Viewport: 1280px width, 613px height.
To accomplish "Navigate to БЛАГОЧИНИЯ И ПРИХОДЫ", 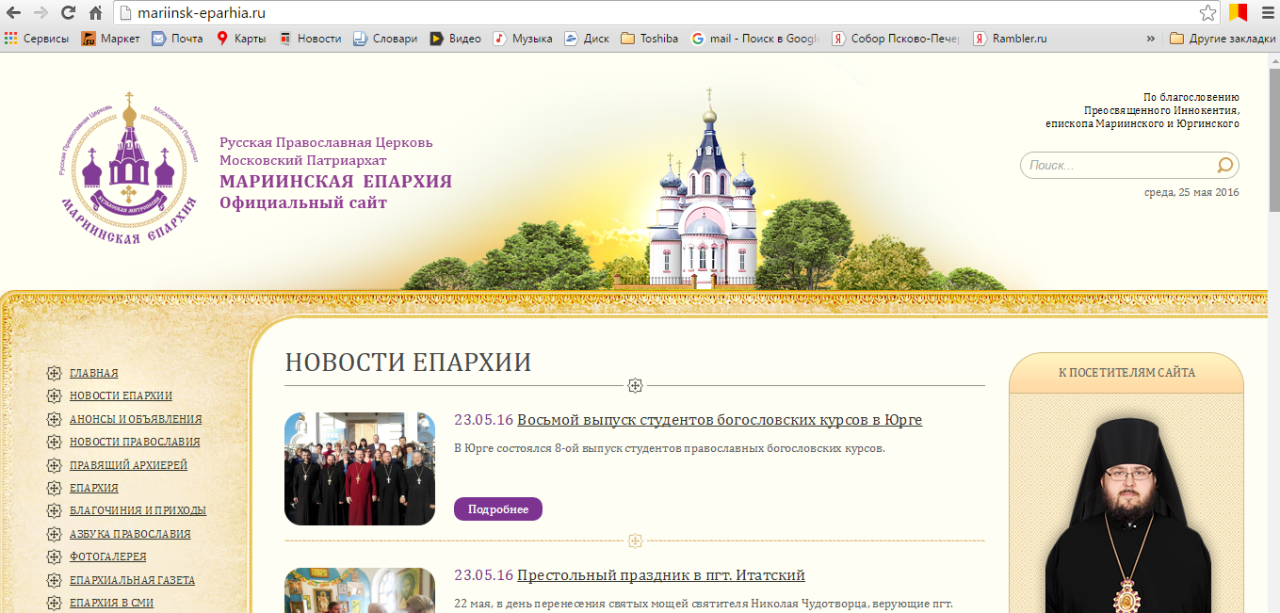I will pyautogui.click(x=138, y=510).
